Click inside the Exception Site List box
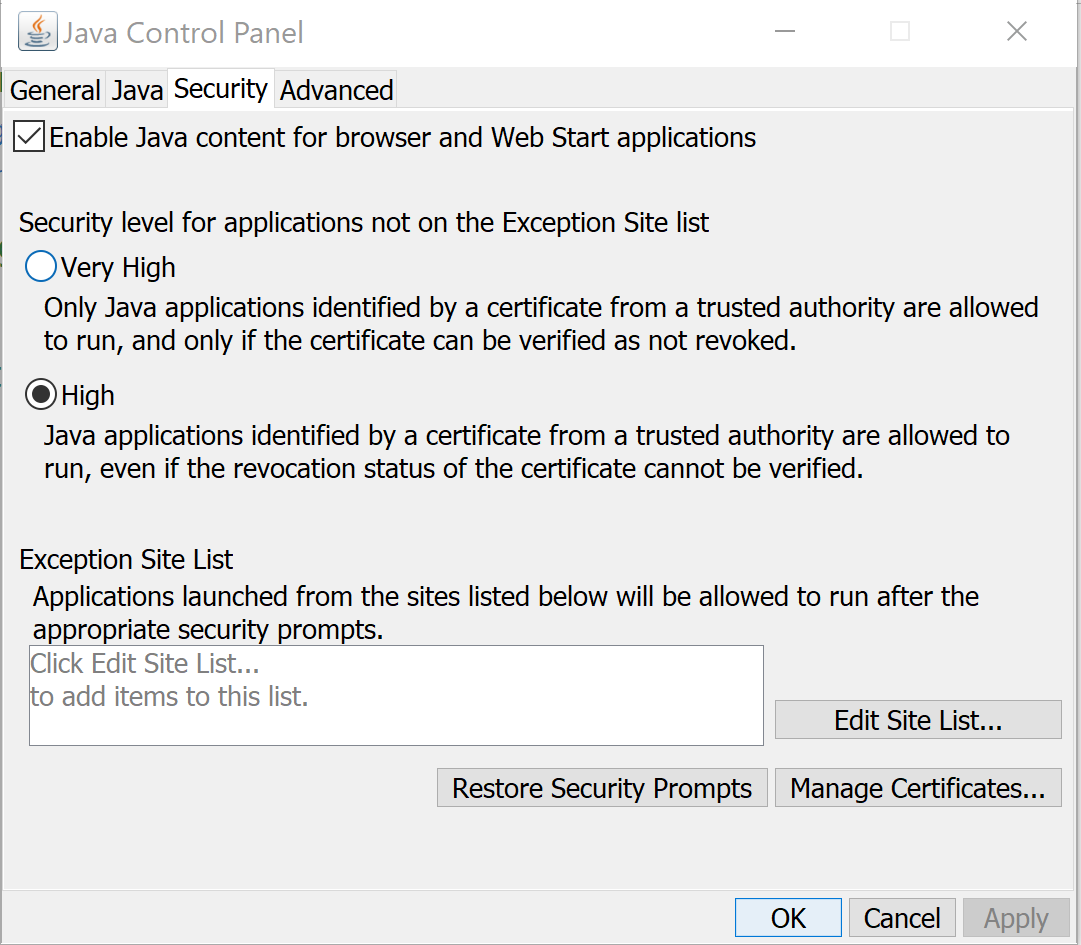The width and height of the screenshot is (1081, 945). coord(396,695)
